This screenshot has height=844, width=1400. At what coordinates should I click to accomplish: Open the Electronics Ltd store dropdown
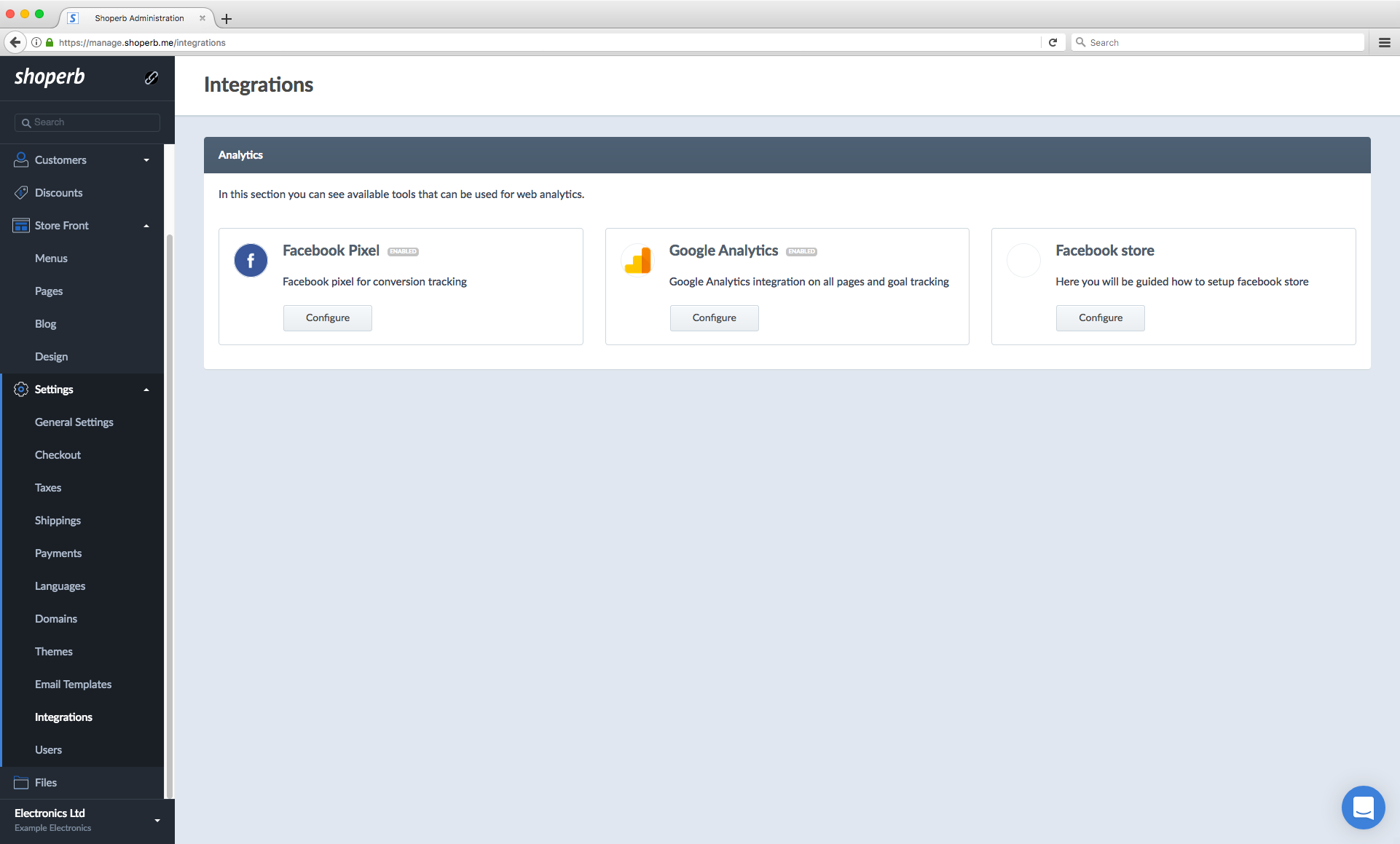click(157, 821)
